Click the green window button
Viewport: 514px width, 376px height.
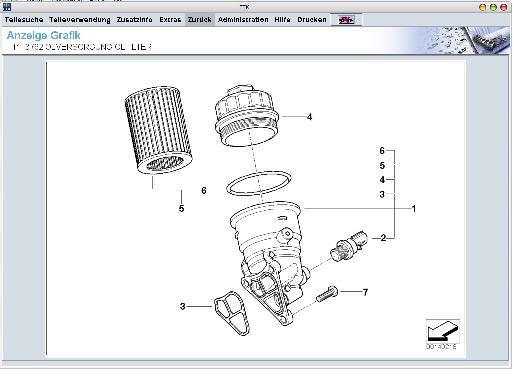pyautogui.click(x=493, y=7)
